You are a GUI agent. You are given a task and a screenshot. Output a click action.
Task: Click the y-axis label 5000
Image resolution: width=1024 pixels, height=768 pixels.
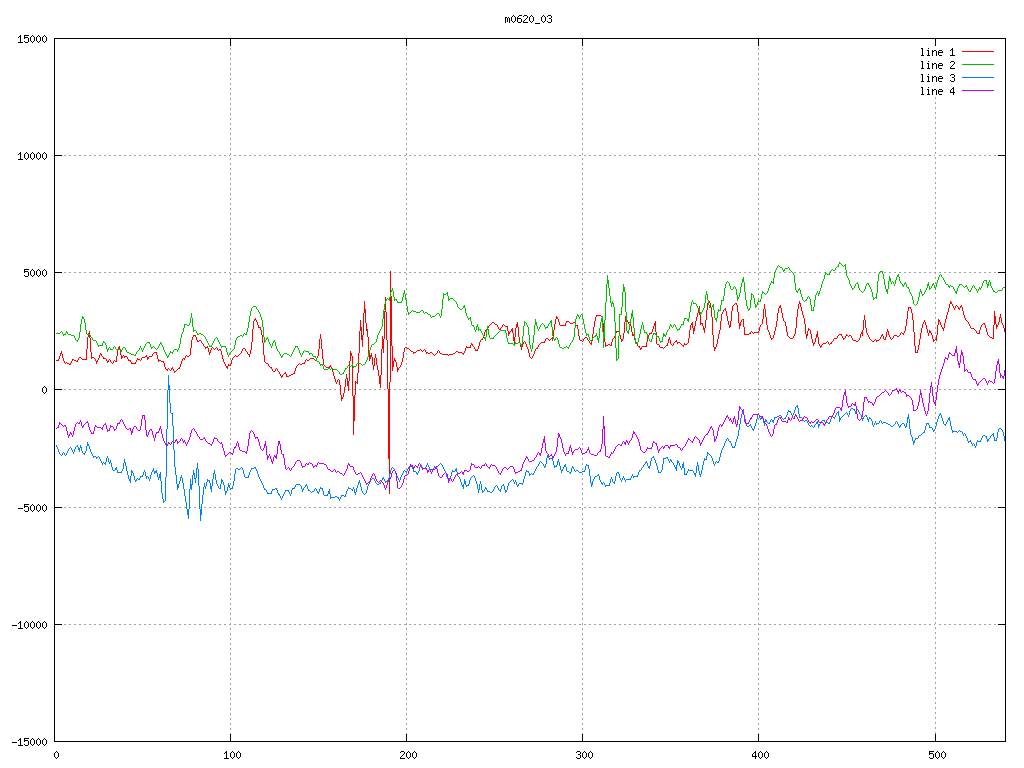(35, 273)
